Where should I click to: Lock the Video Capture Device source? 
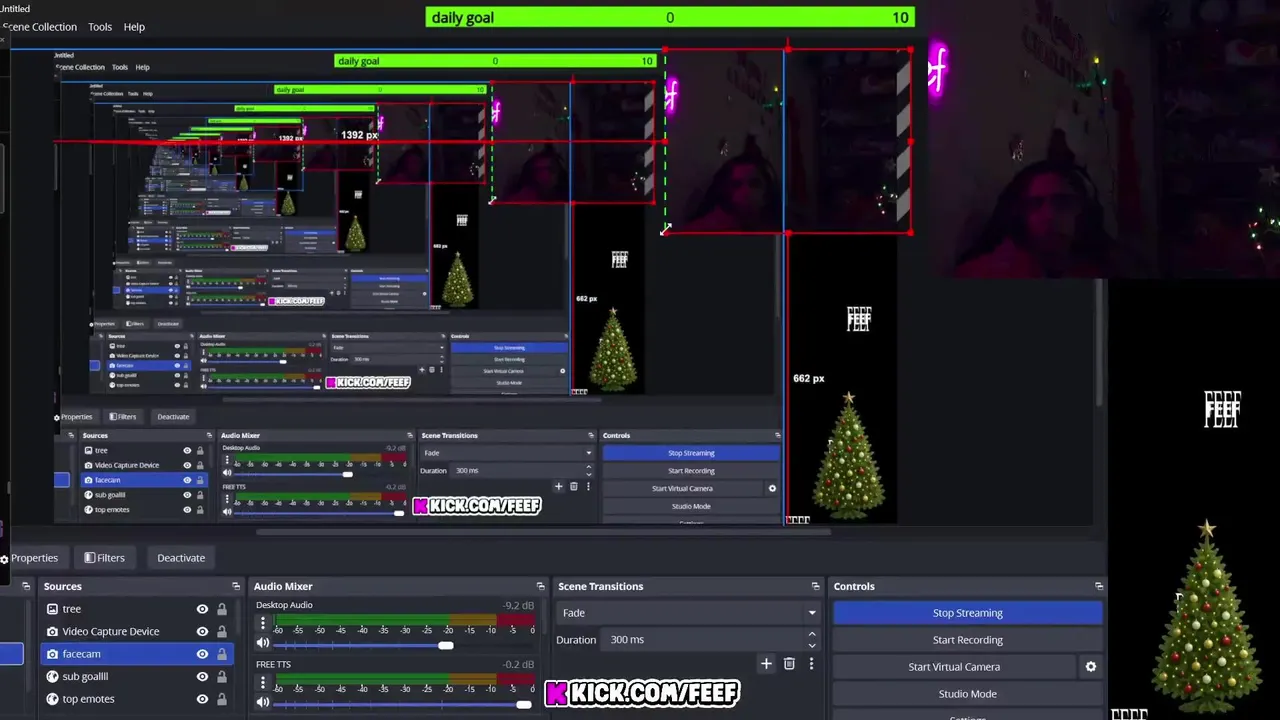[x=222, y=631]
